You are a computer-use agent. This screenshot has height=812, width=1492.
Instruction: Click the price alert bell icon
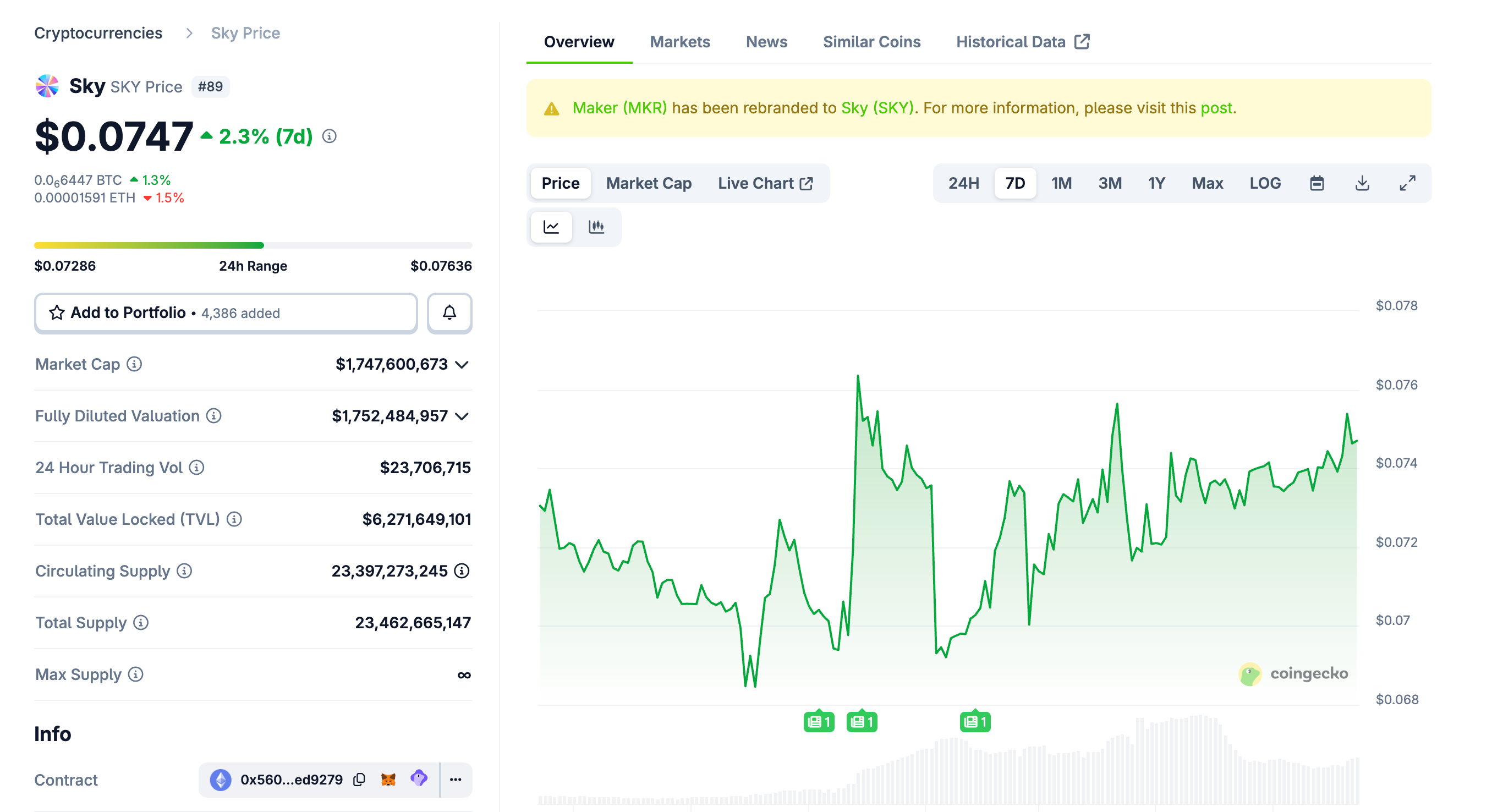coord(449,313)
